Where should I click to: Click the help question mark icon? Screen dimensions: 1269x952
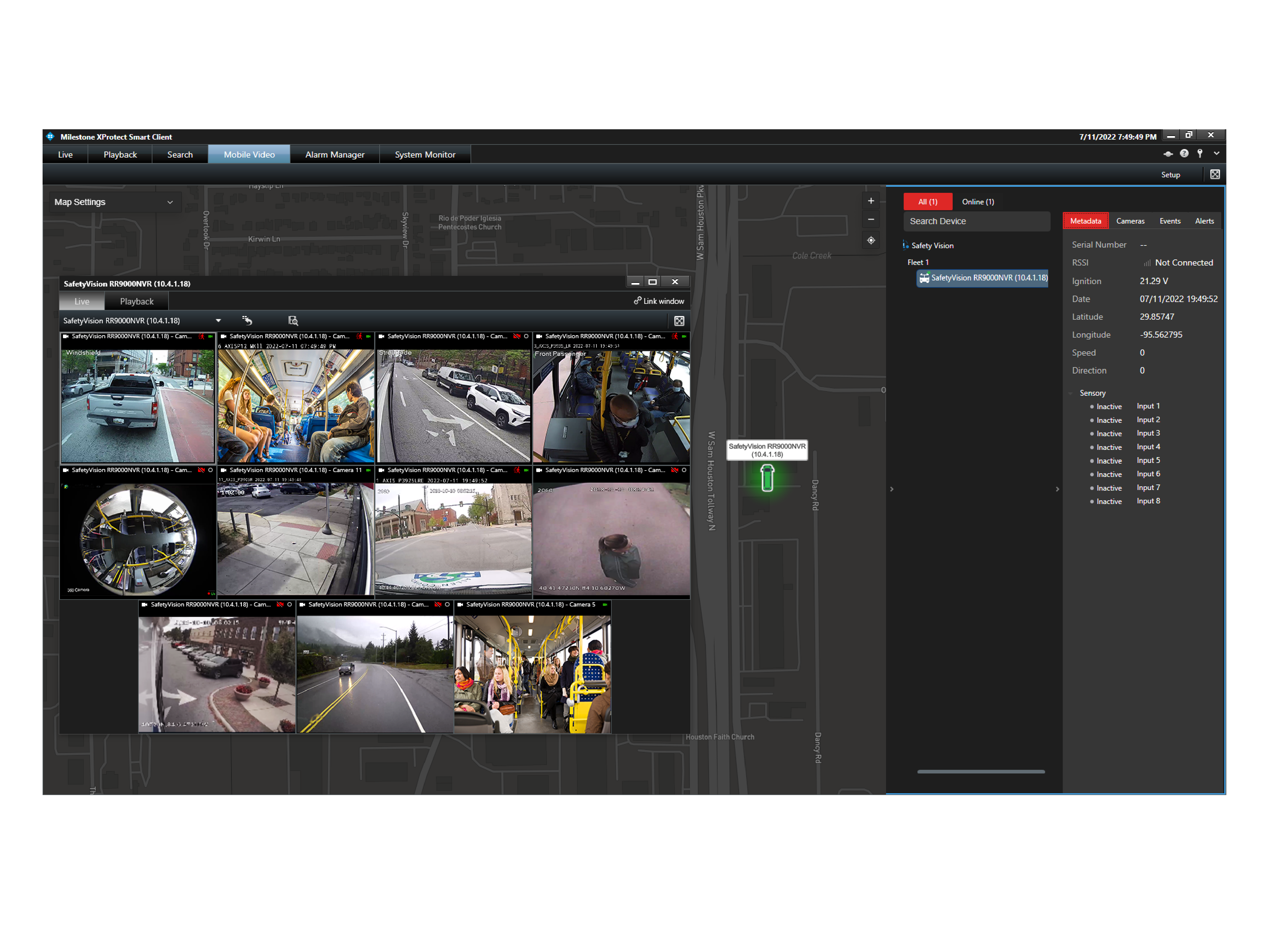[x=1184, y=154]
